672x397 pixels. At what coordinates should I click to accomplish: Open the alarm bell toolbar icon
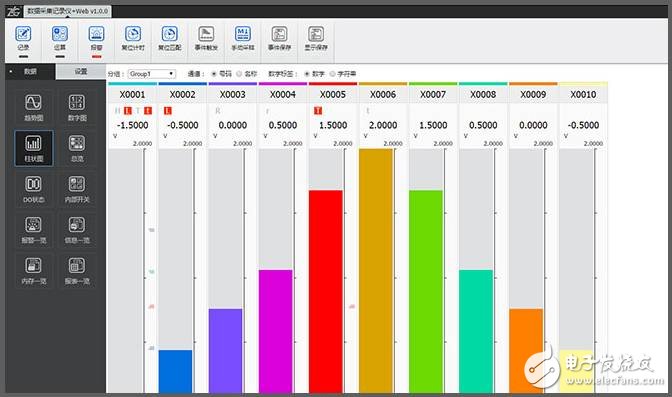pyautogui.click(x=96, y=34)
